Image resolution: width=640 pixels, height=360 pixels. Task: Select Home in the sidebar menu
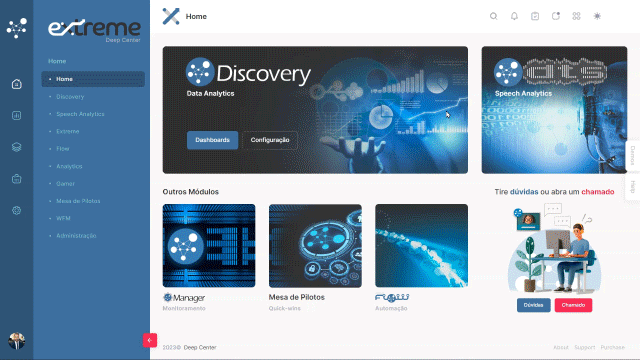click(93, 79)
